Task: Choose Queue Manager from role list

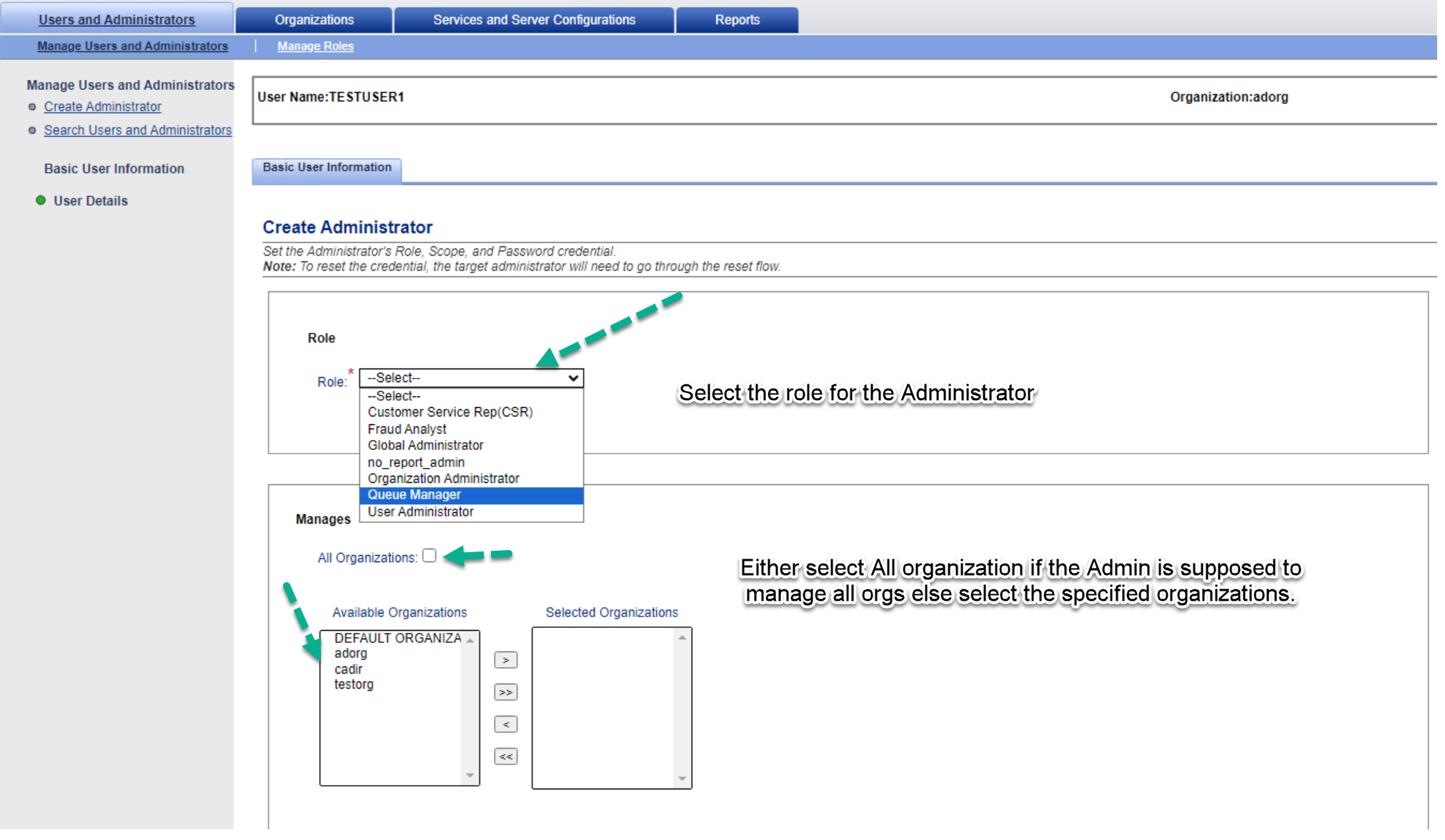Action: (x=414, y=495)
